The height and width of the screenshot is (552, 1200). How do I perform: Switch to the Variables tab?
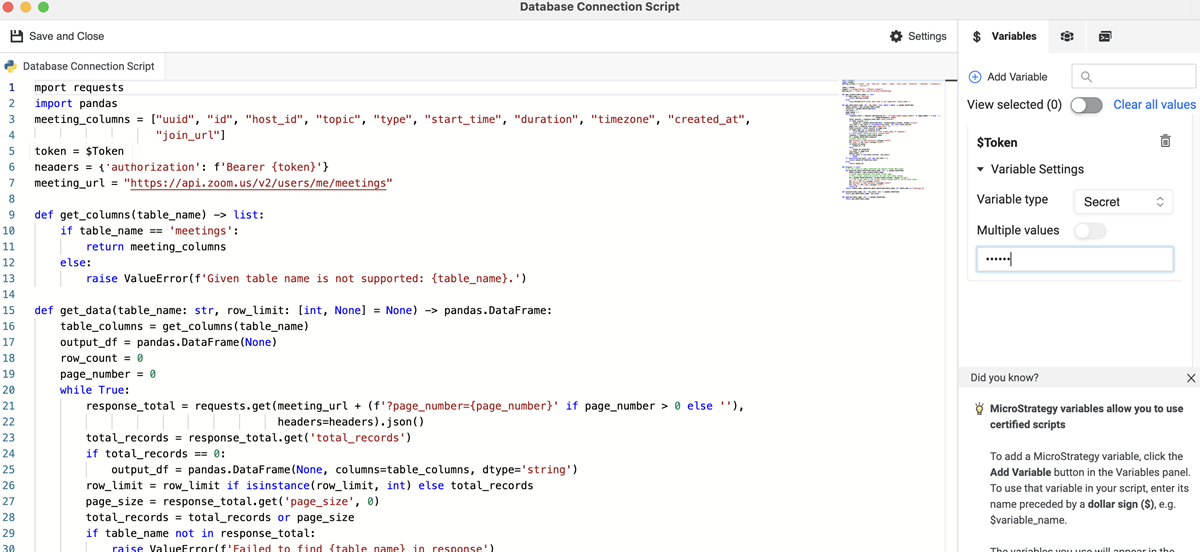[1004, 36]
